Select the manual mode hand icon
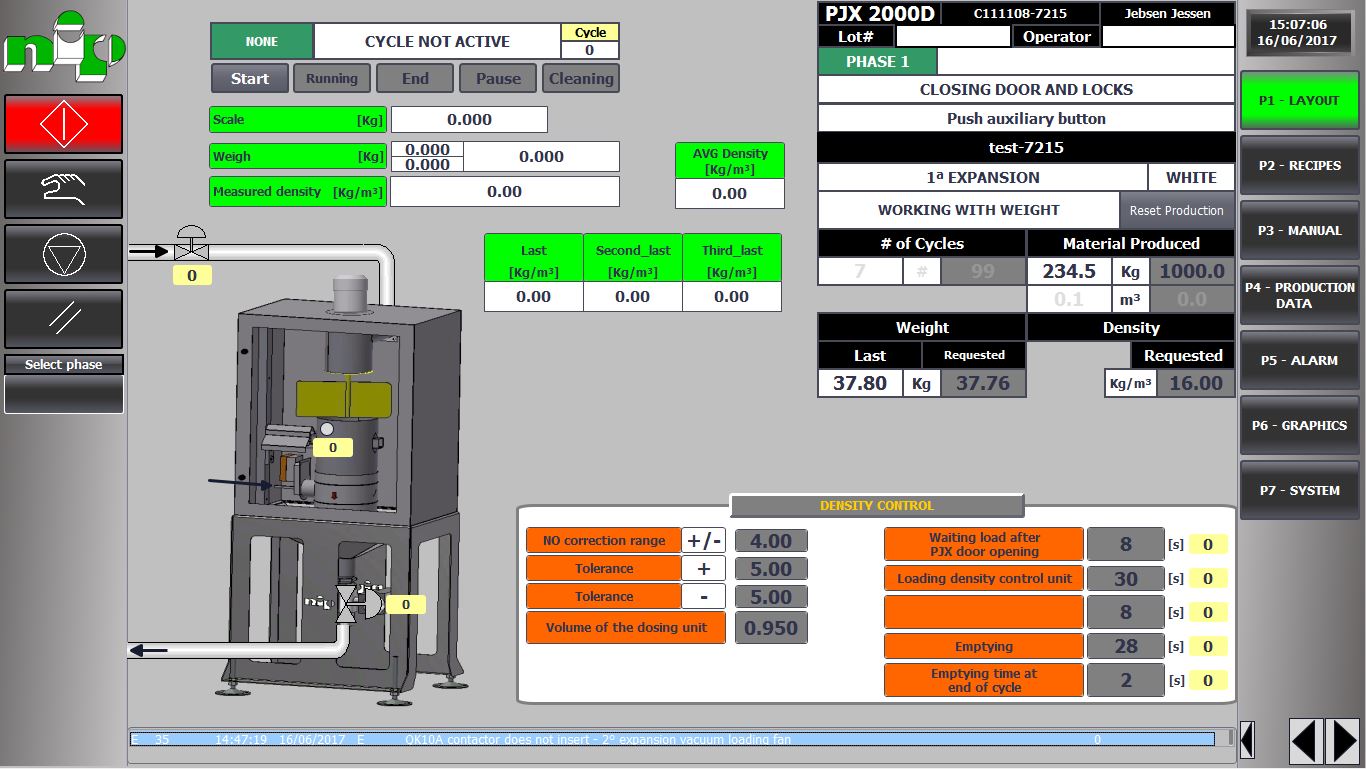1366x769 pixels. click(64, 189)
